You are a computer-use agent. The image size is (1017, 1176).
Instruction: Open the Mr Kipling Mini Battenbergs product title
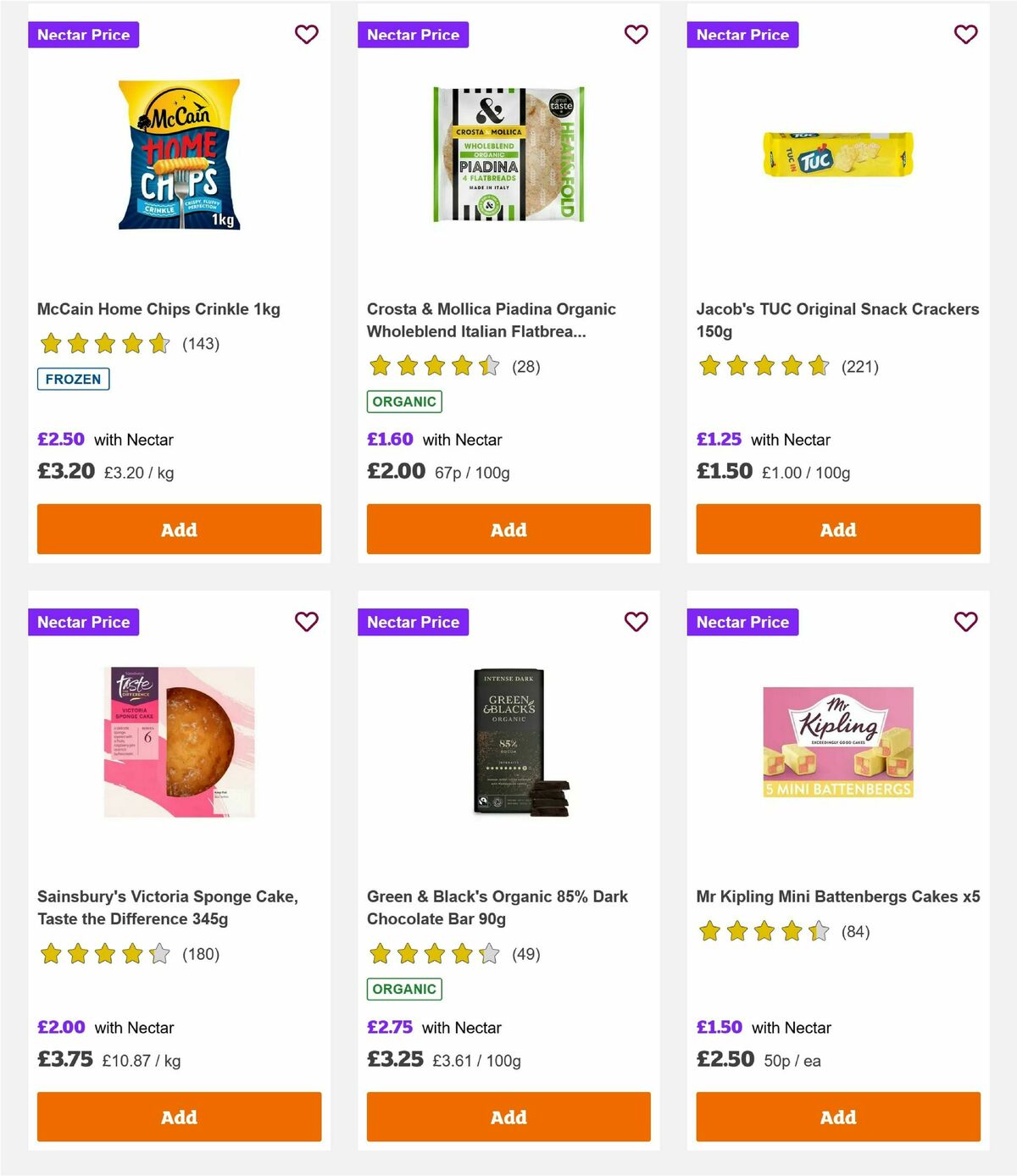(x=838, y=896)
